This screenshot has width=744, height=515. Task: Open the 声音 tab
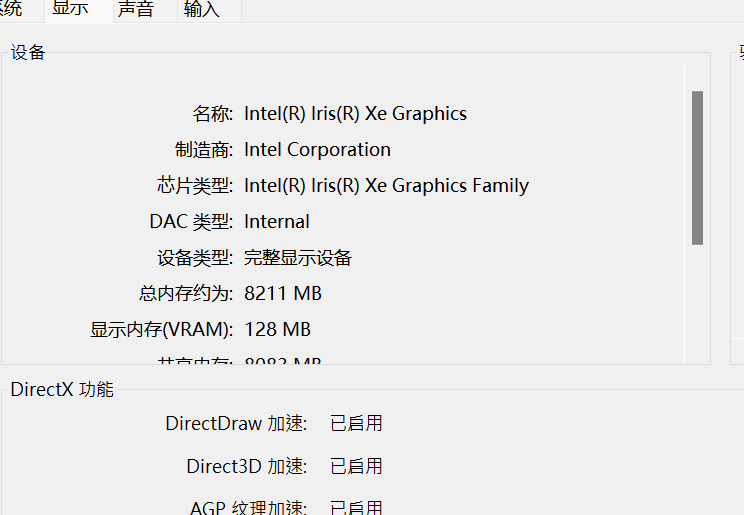pyautogui.click(x=135, y=9)
